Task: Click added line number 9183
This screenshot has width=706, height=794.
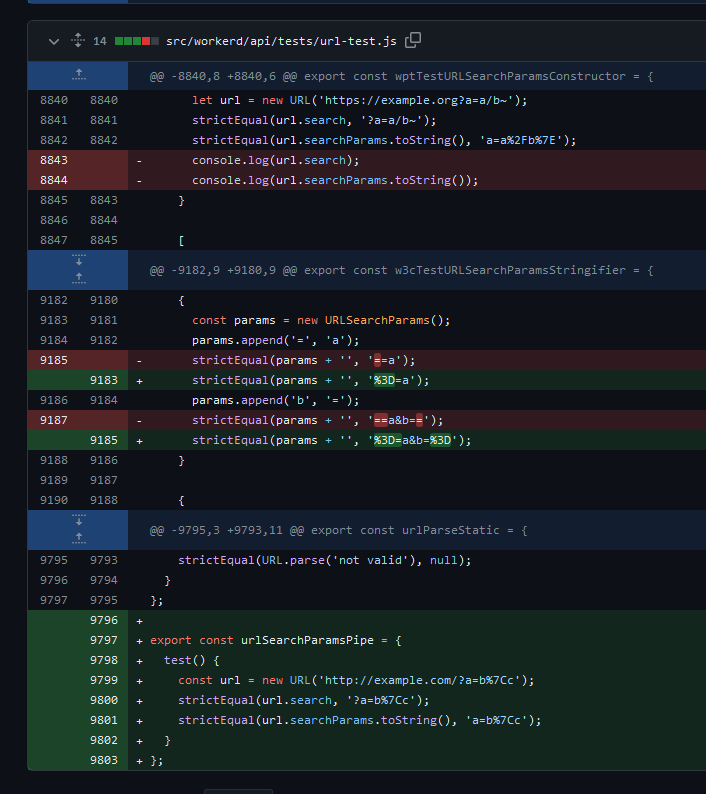Action: pos(103,380)
